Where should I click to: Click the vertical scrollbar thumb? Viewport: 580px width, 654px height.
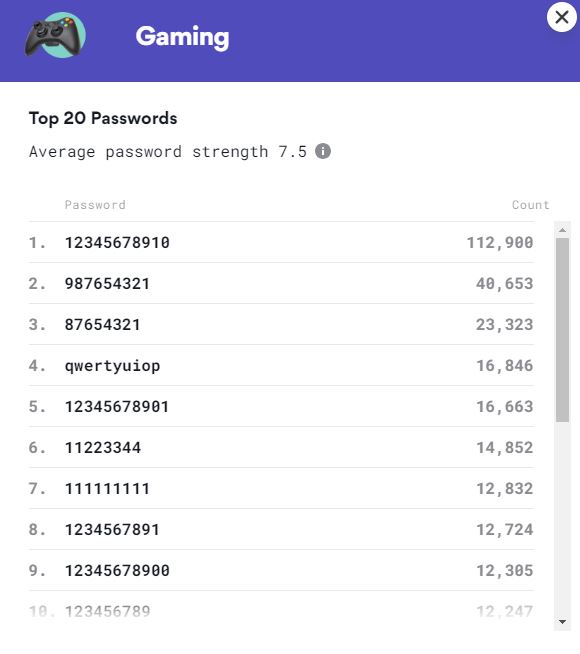[x=562, y=330]
